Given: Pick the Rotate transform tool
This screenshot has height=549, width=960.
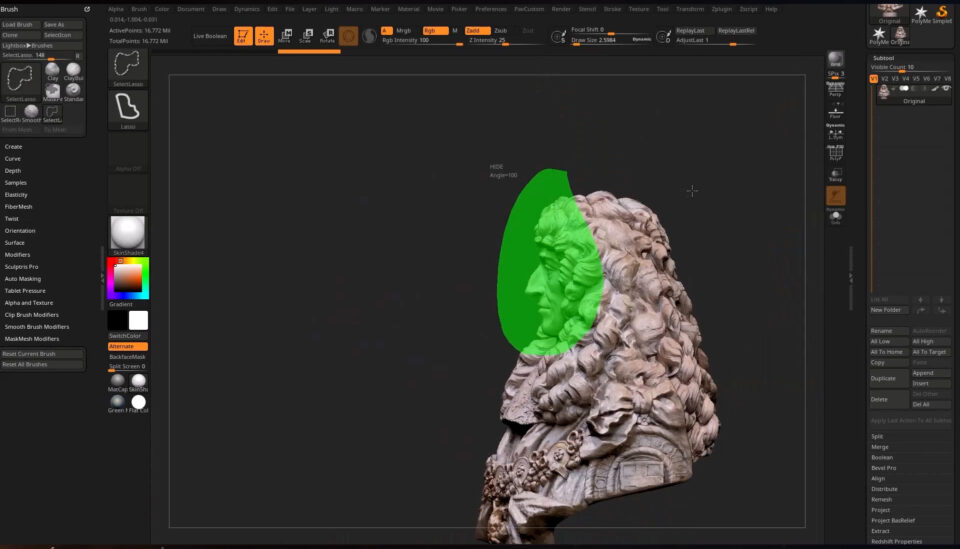Looking at the screenshot, I should coord(327,36).
